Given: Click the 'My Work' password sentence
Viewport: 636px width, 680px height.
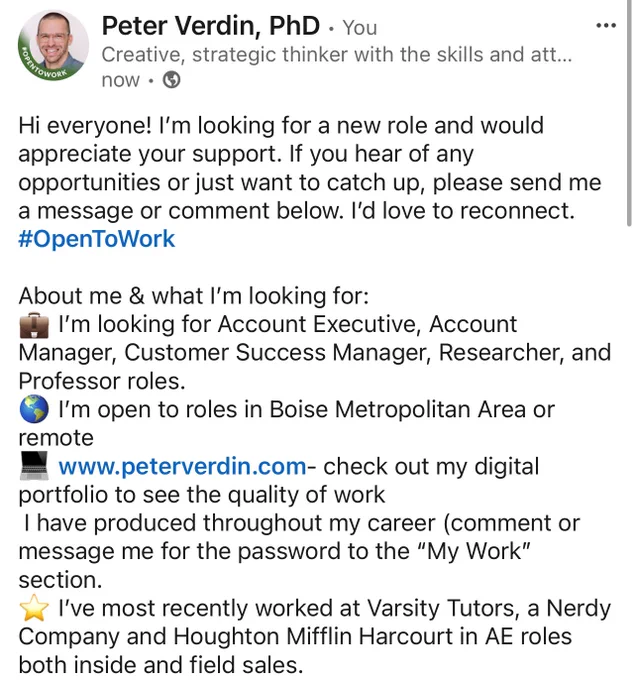Looking at the screenshot, I should point(299,552).
